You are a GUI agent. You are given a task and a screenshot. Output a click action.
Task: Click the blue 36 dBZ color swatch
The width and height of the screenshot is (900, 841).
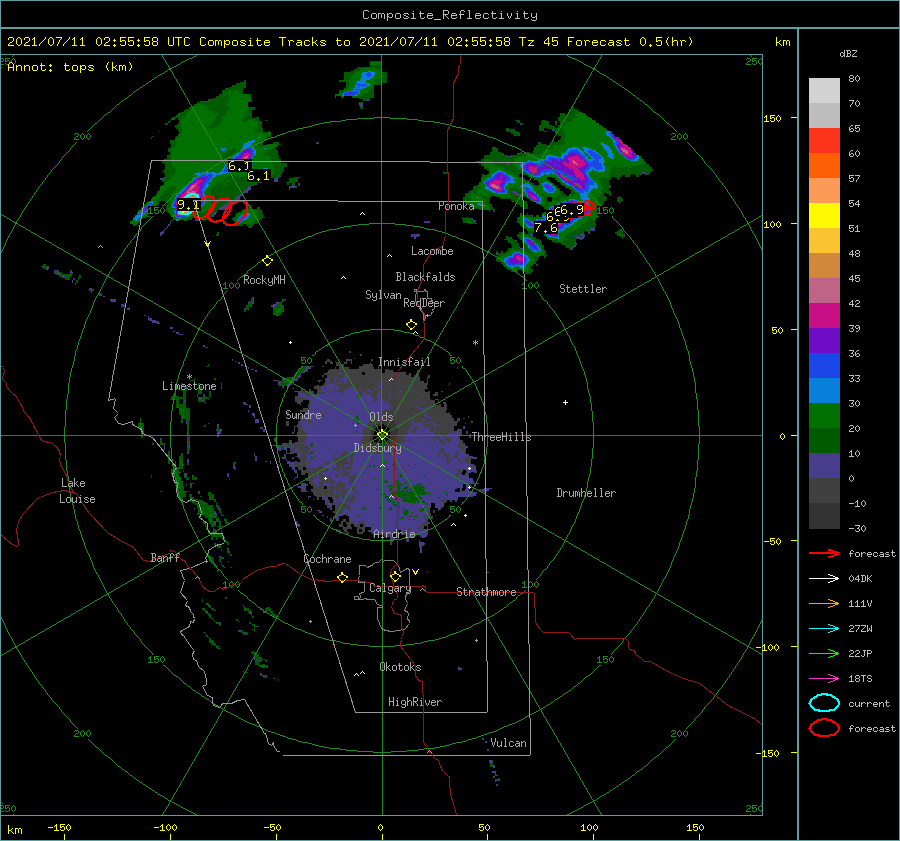(824, 365)
